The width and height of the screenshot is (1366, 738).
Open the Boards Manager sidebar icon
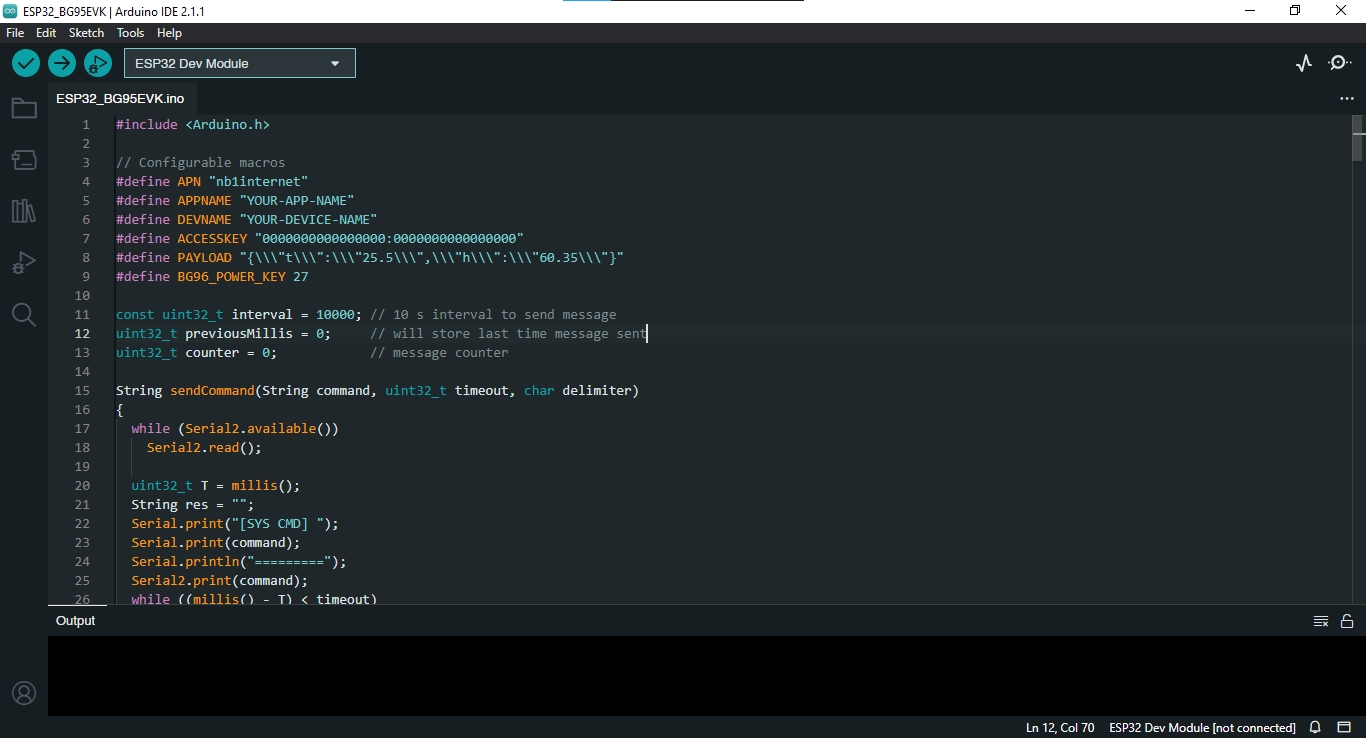point(24,159)
